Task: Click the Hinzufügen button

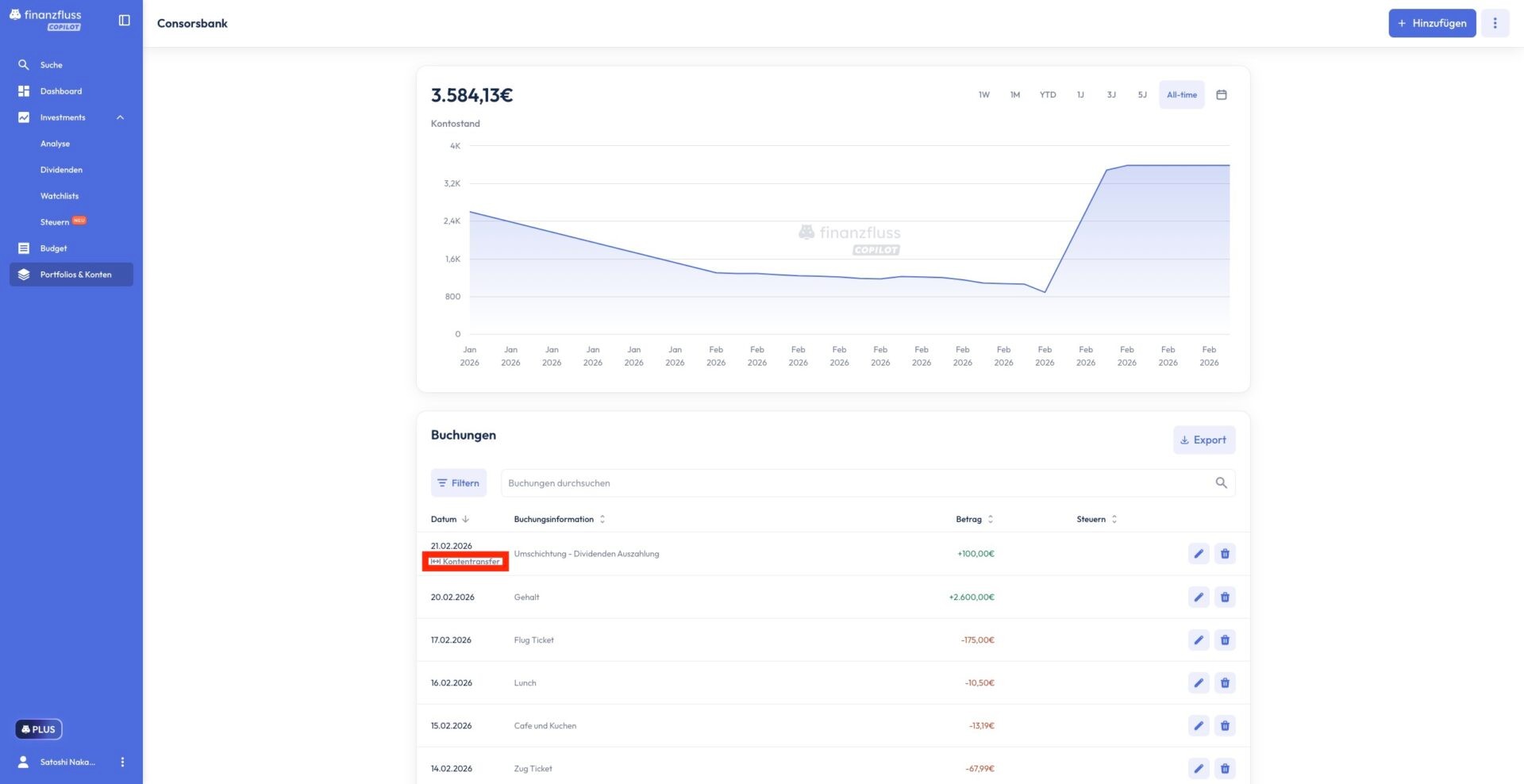Action: [x=1431, y=23]
